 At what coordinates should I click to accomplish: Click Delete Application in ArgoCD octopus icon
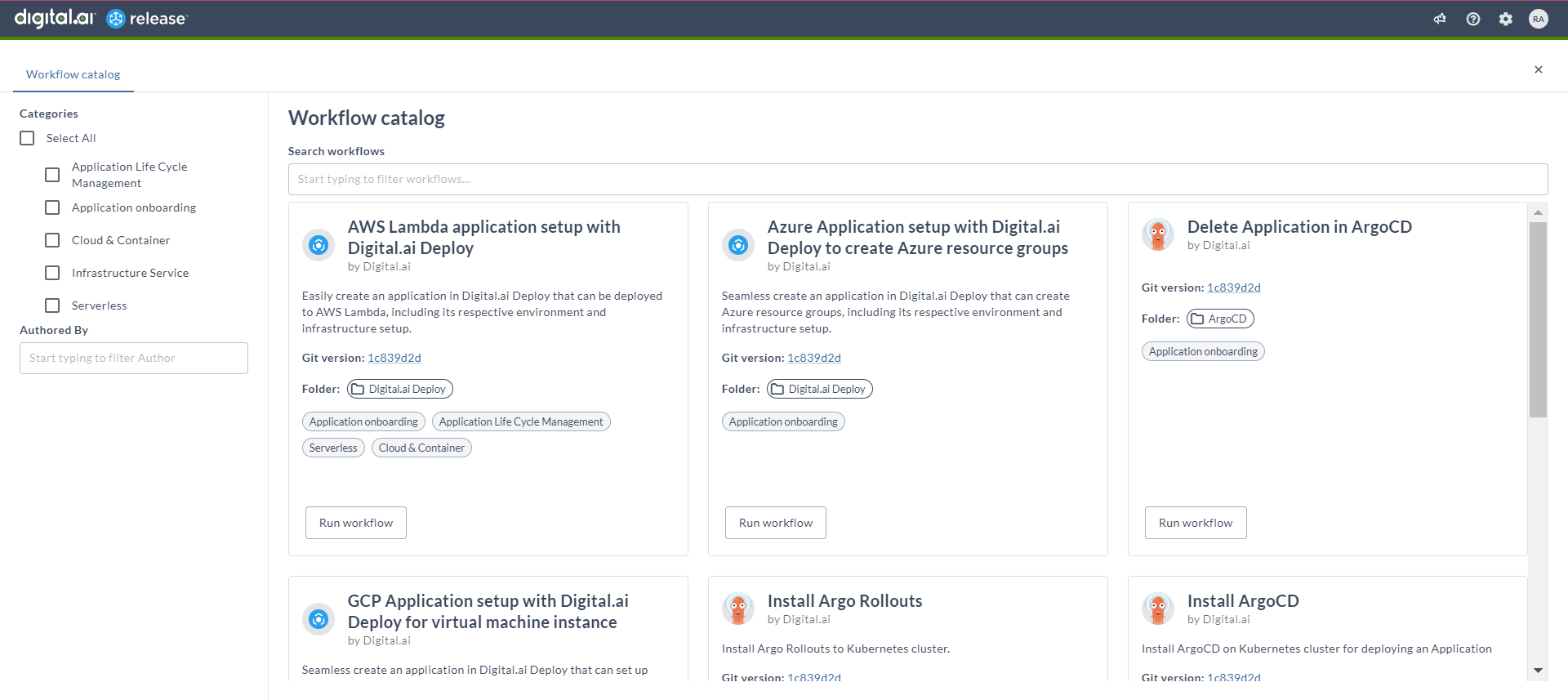[1158, 234]
